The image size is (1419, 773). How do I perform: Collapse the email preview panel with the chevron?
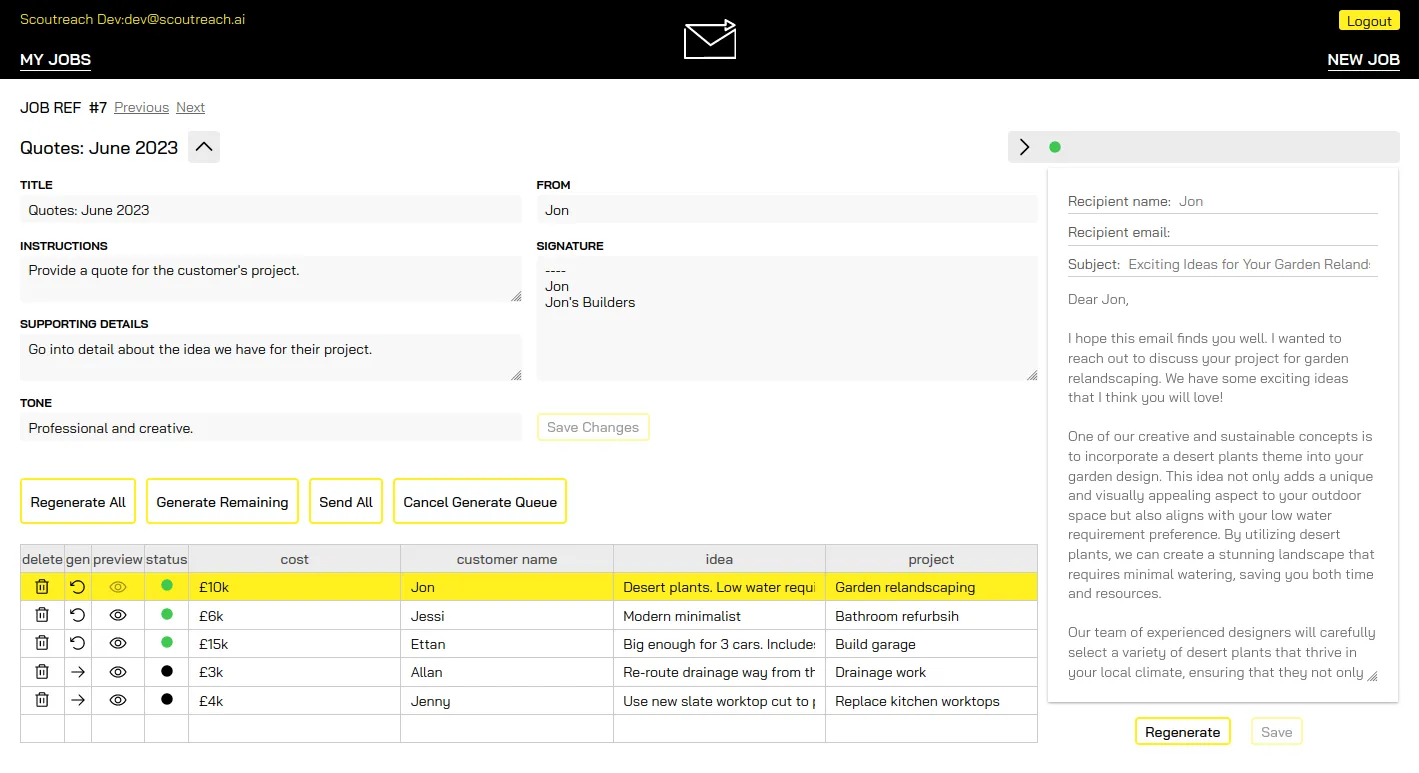click(1024, 146)
